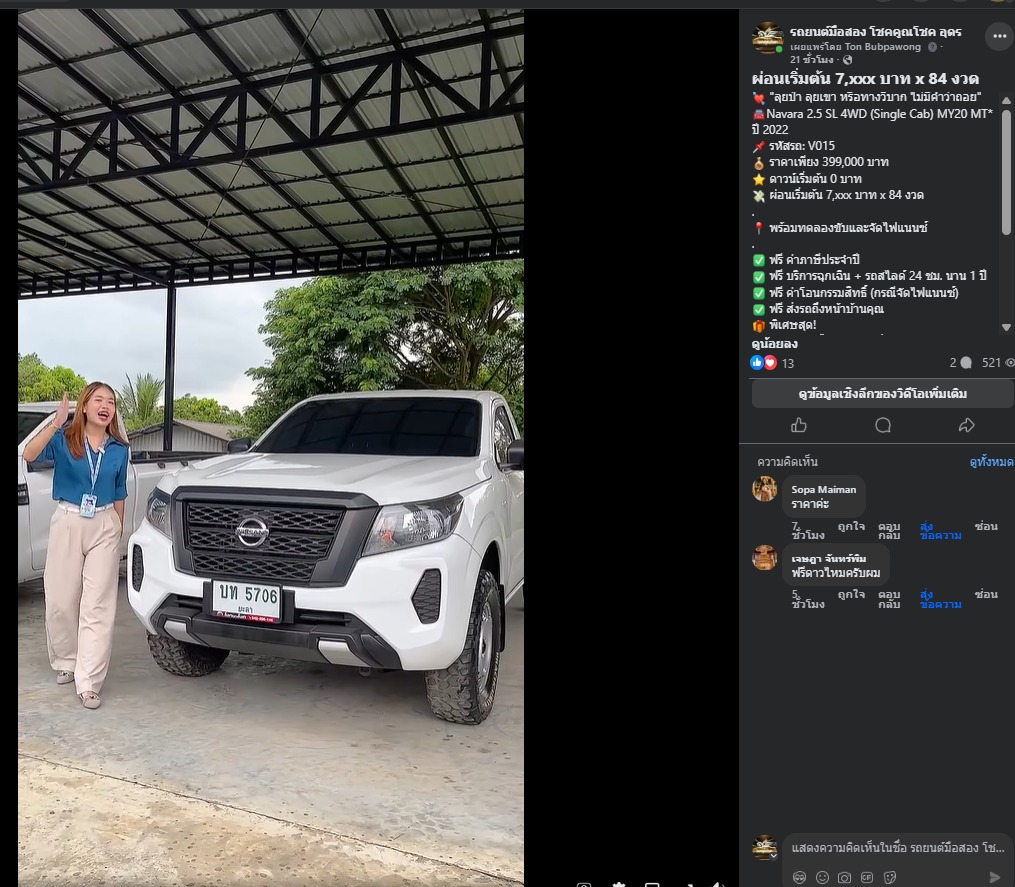This screenshot has height=887, width=1015.
Task: Click ตอบกลับ under ฟรีดาวไหมครับผม comment
Action: [889, 599]
